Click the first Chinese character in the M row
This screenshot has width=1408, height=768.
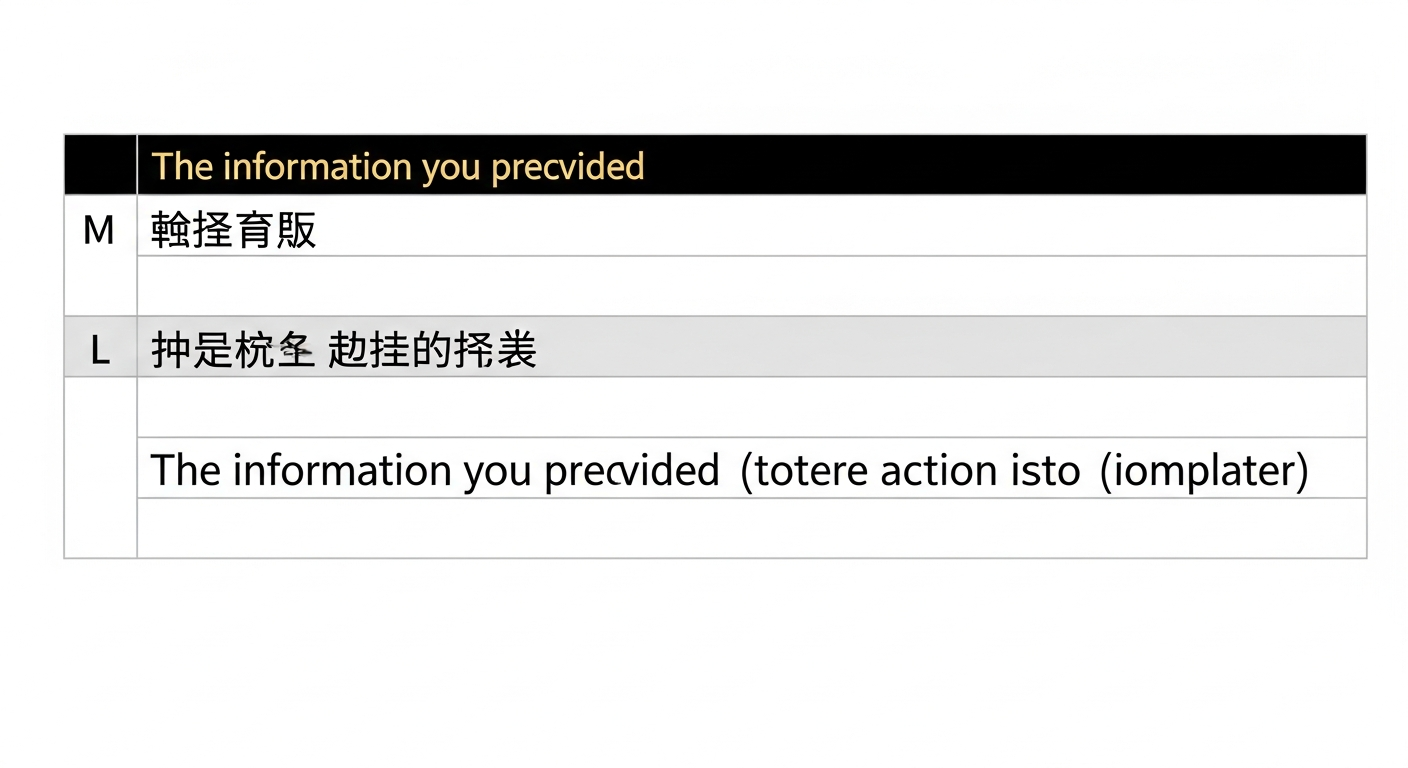[x=171, y=230]
